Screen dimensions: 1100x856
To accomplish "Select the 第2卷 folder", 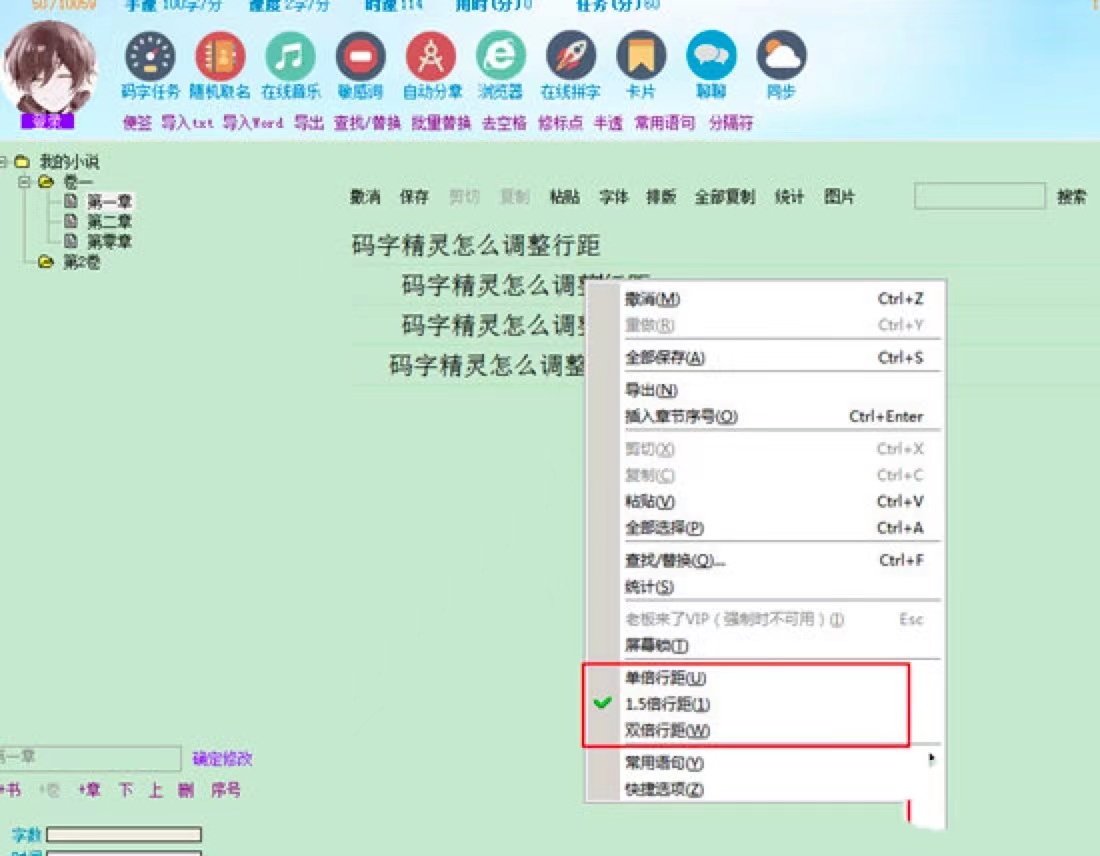I will coord(81,262).
